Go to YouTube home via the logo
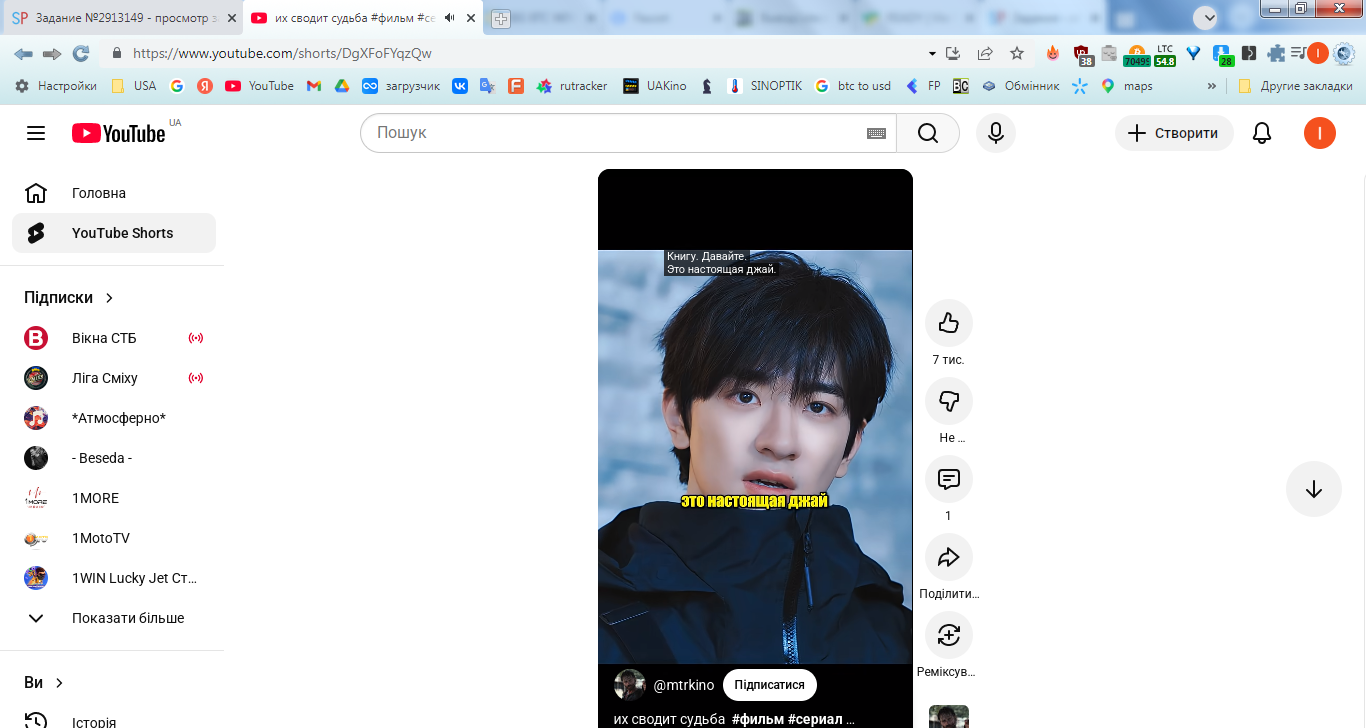 click(x=119, y=133)
